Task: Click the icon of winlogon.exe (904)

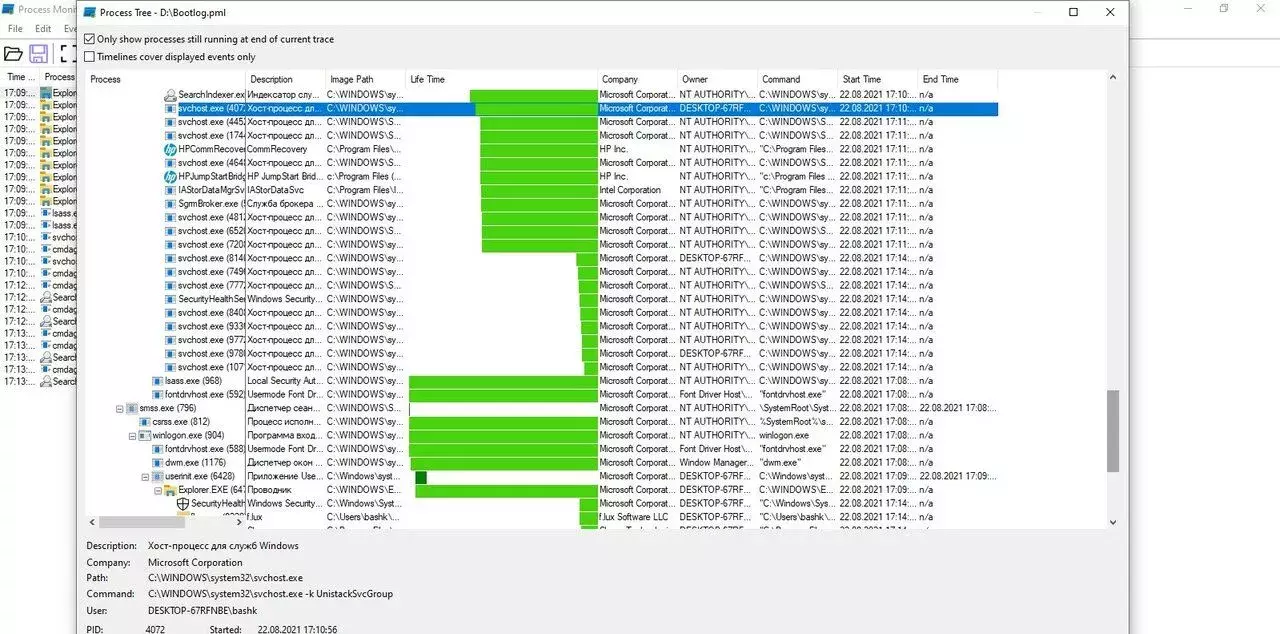Action: (146, 436)
